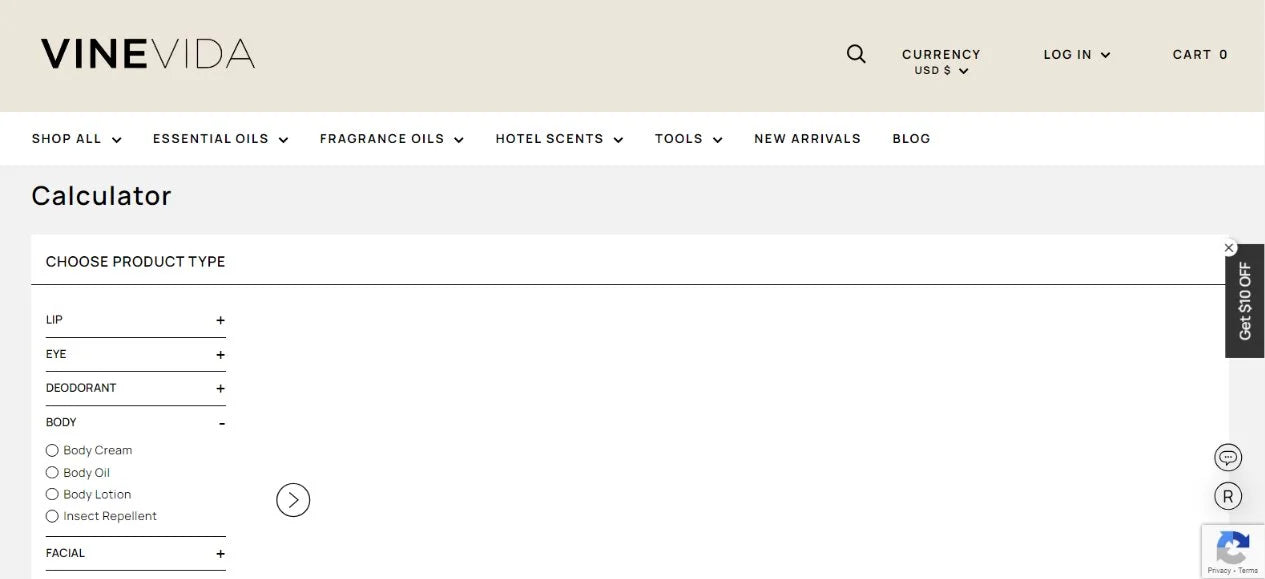Viewport: 1265px width, 579px height.
Task: Open the search magnifier icon
Action: point(856,54)
